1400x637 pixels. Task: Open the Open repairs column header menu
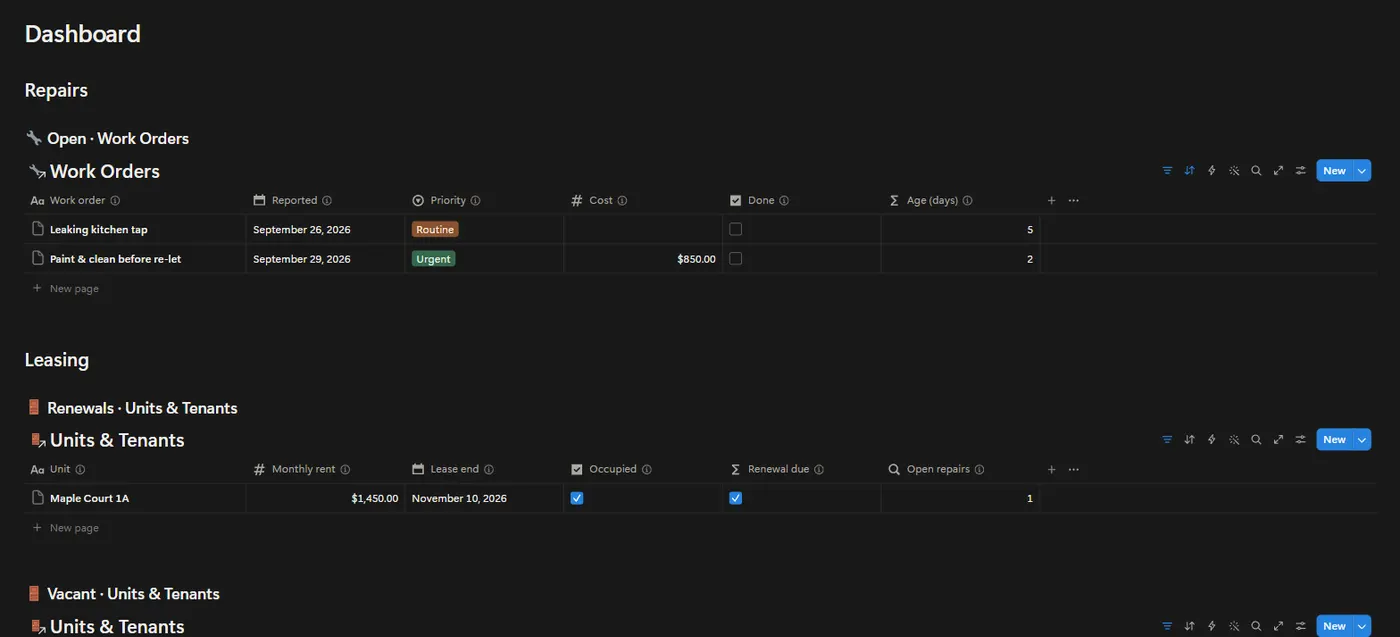pyautogui.click(x=961, y=470)
